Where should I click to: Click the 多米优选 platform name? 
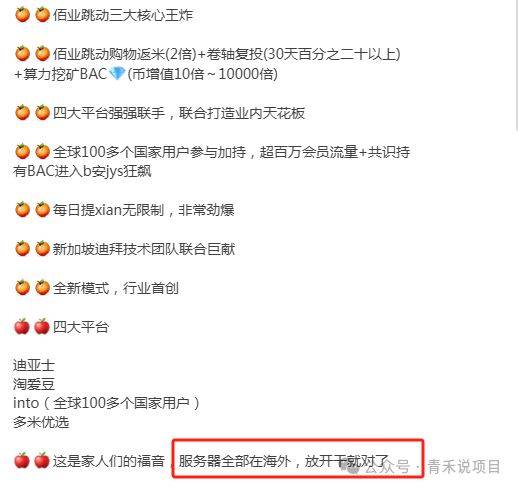tap(41, 422)
